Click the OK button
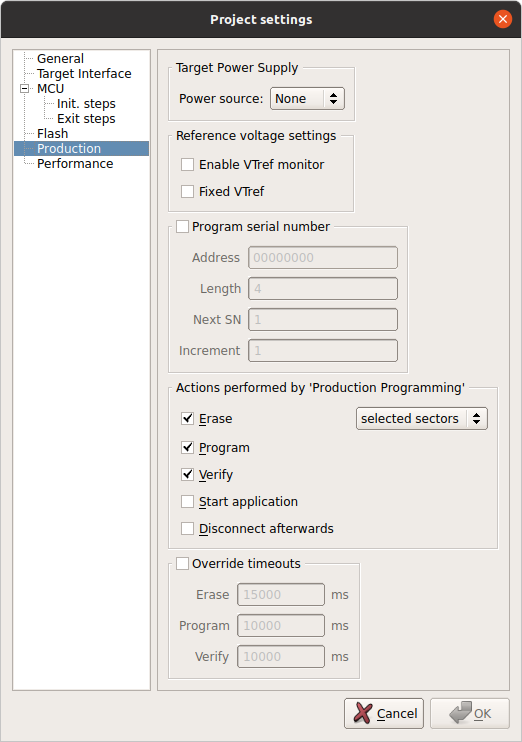Image resolution: width=522 pixels, height=742 pixels. (470, 713)
